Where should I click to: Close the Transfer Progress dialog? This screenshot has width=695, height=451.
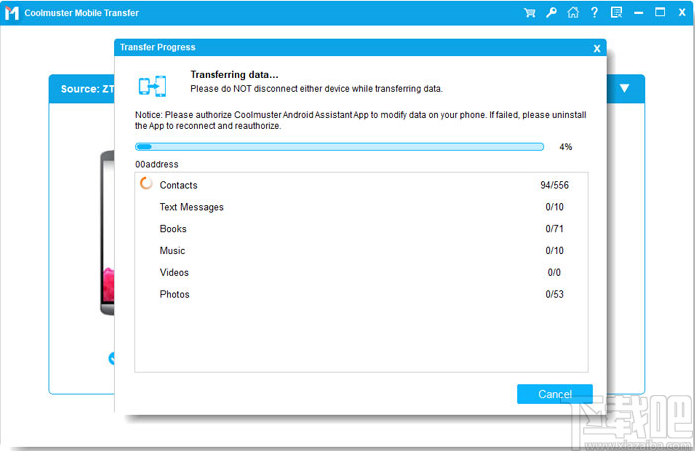click(597, 48)
